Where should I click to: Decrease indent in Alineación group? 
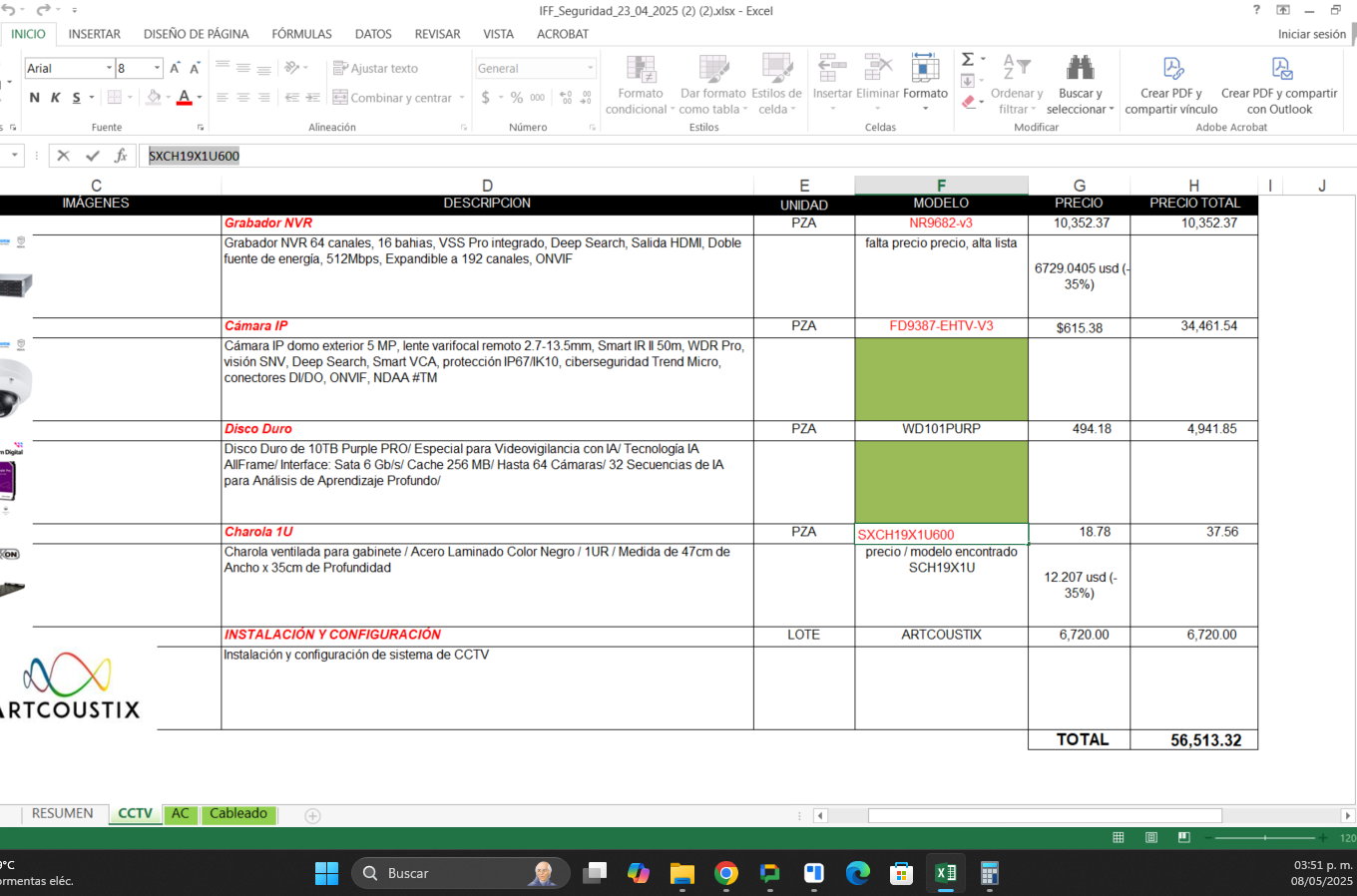coord(292,98)
